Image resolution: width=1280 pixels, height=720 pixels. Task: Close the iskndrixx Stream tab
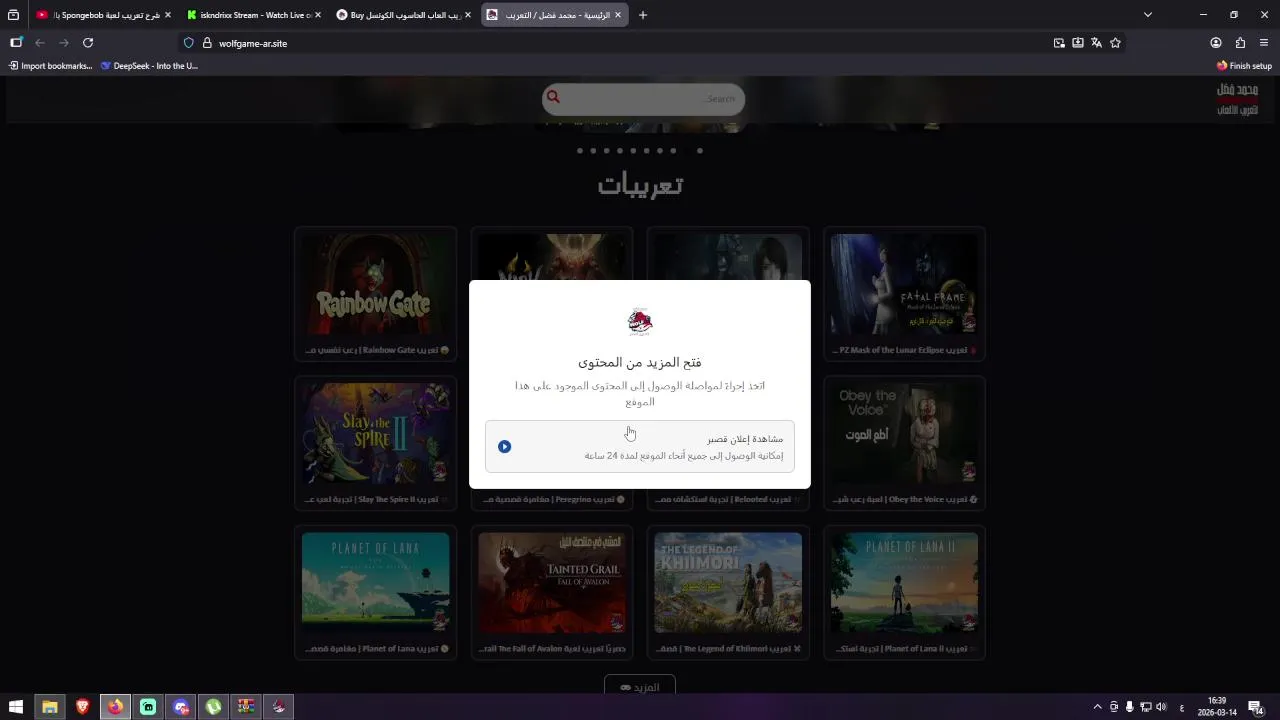318,15
